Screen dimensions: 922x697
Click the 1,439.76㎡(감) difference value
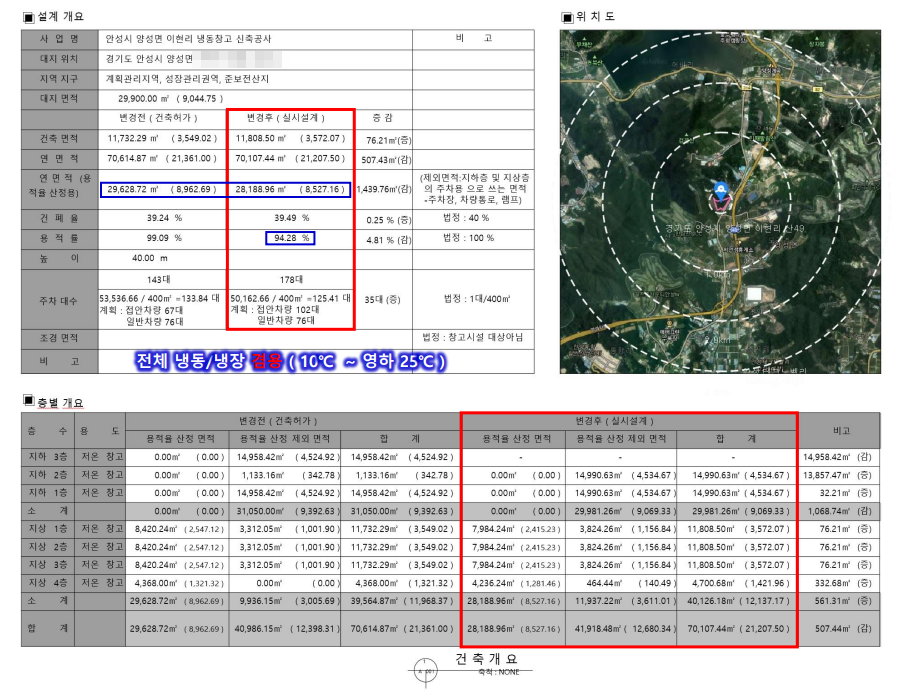pyautogui.click(x=384, y=189)
